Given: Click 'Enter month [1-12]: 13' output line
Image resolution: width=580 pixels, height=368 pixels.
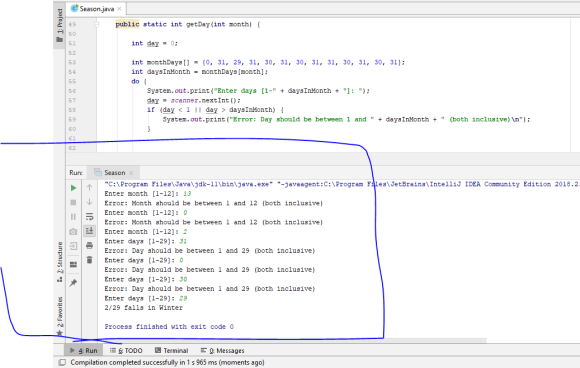Looking at the screenshot, I should [148, 194].
